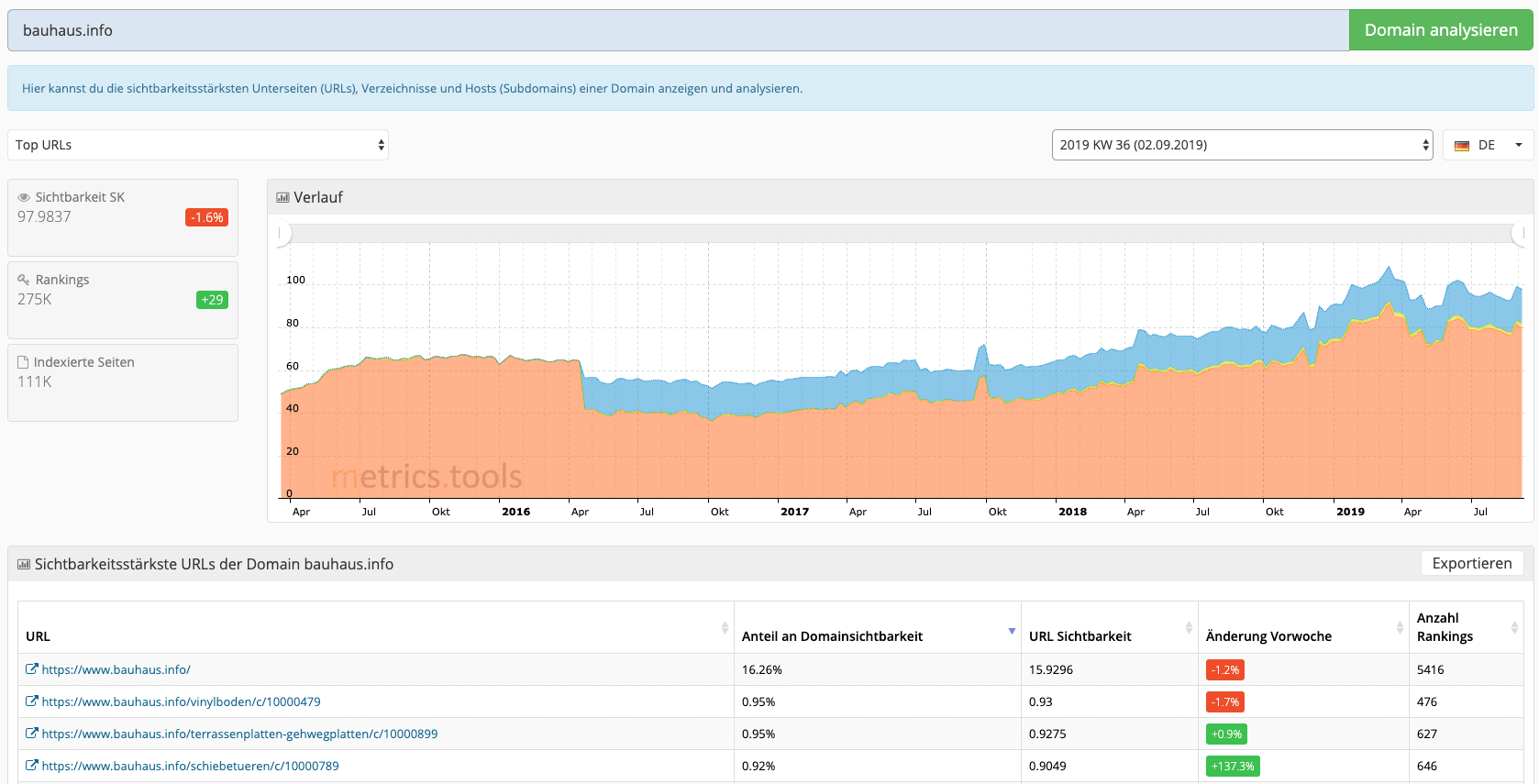Viewport: 1539px width, 784px height.
Task: Click external link icon for schiebetueren row
Action: [31, 766]
